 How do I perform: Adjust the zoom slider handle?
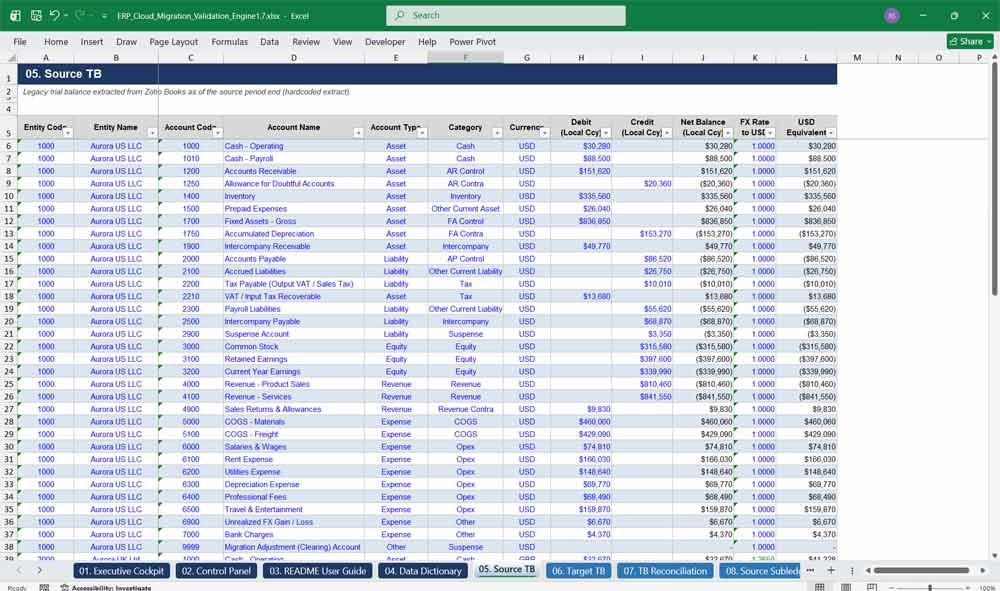930,587
